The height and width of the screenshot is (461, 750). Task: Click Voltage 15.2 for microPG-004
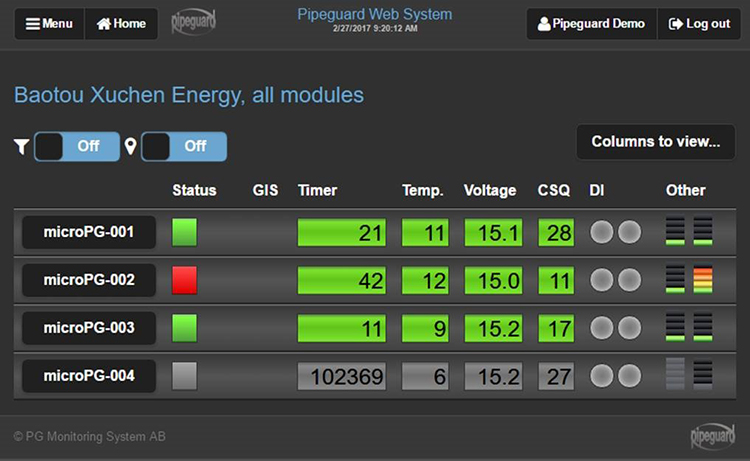[494, 376]
